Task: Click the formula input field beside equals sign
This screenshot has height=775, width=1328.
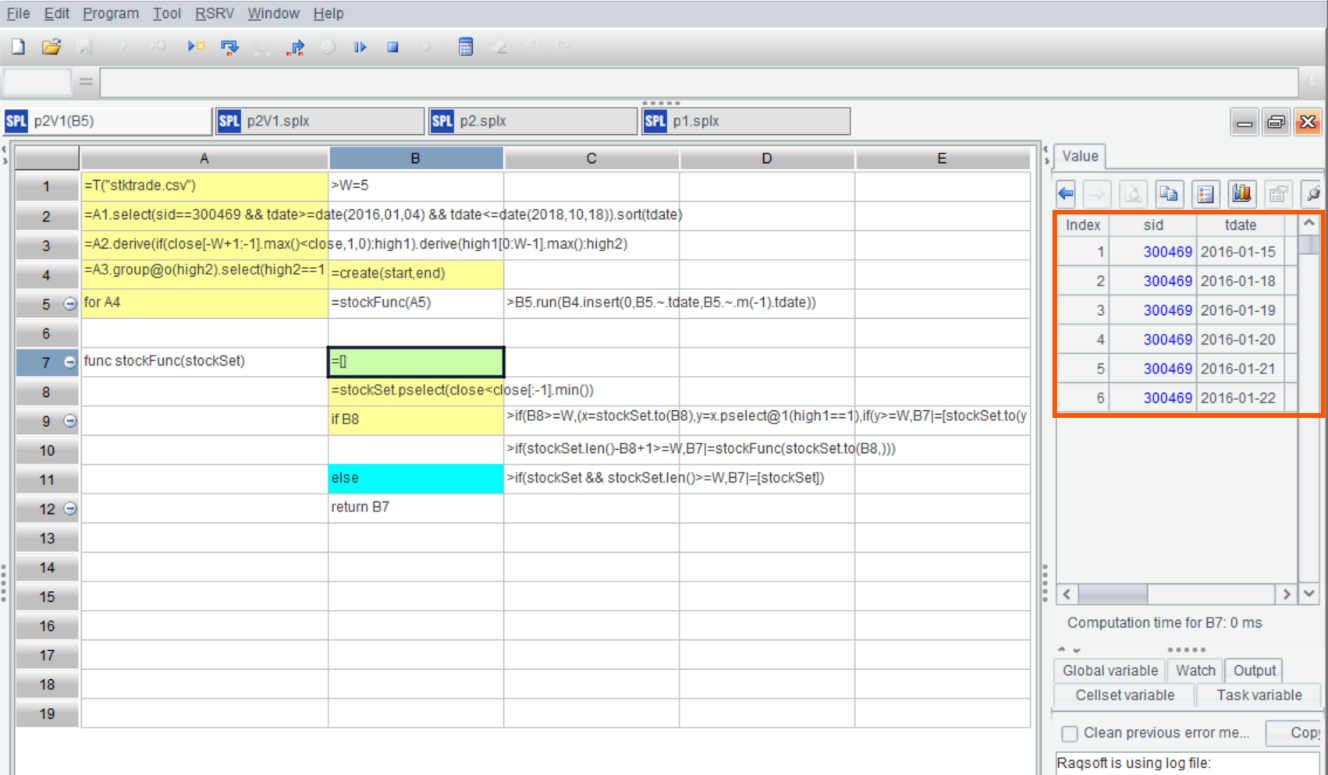Action: 700,82
